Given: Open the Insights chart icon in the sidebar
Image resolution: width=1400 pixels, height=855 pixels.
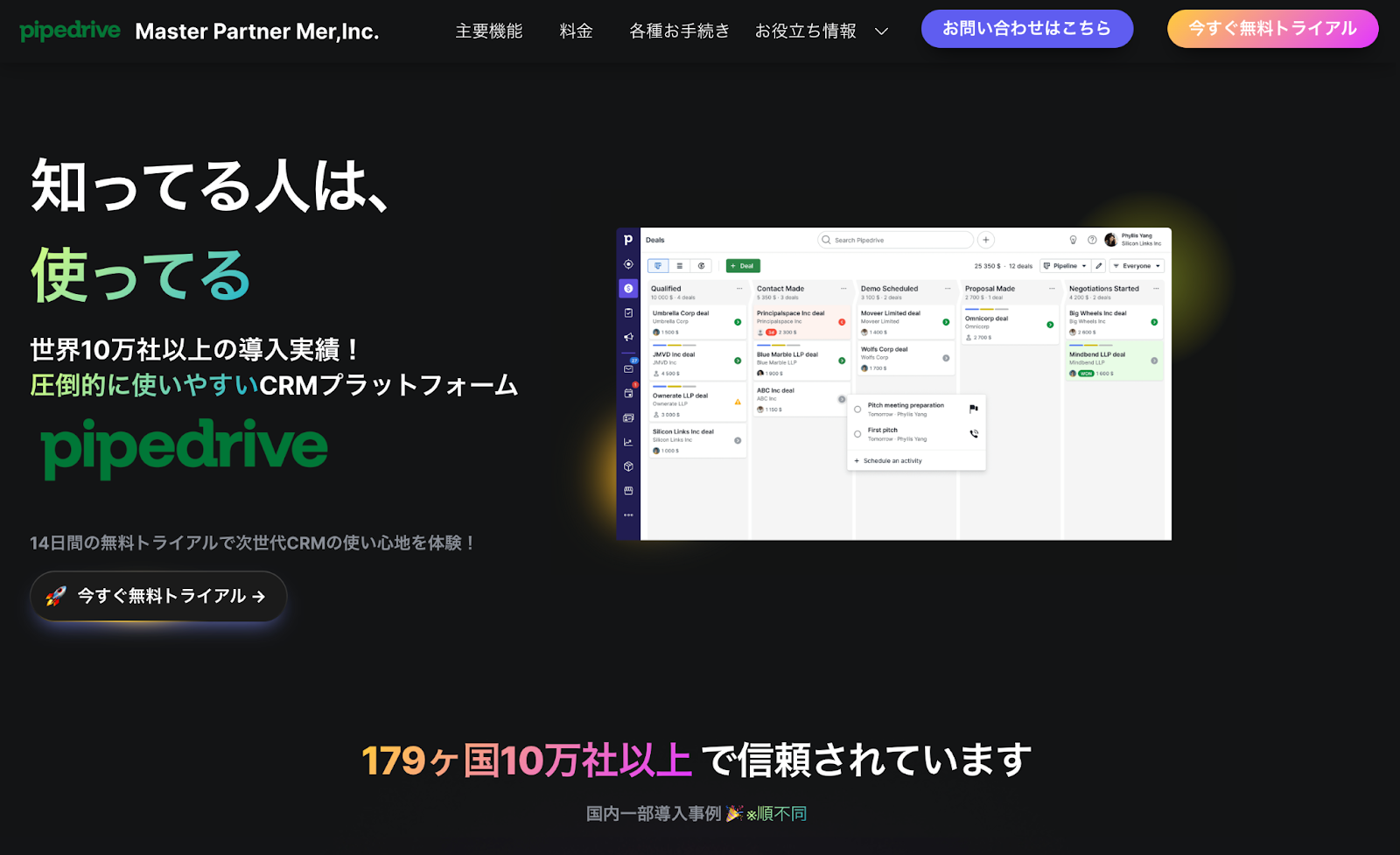Looking at the screenshot, I should click(628, 442).
